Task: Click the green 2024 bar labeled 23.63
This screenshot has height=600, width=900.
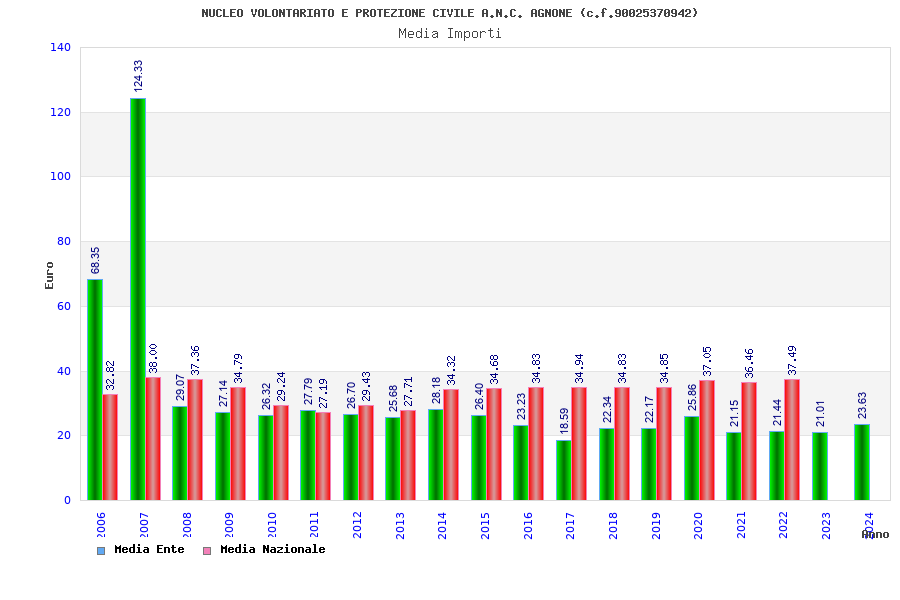Action: click(x=863, y=462)
